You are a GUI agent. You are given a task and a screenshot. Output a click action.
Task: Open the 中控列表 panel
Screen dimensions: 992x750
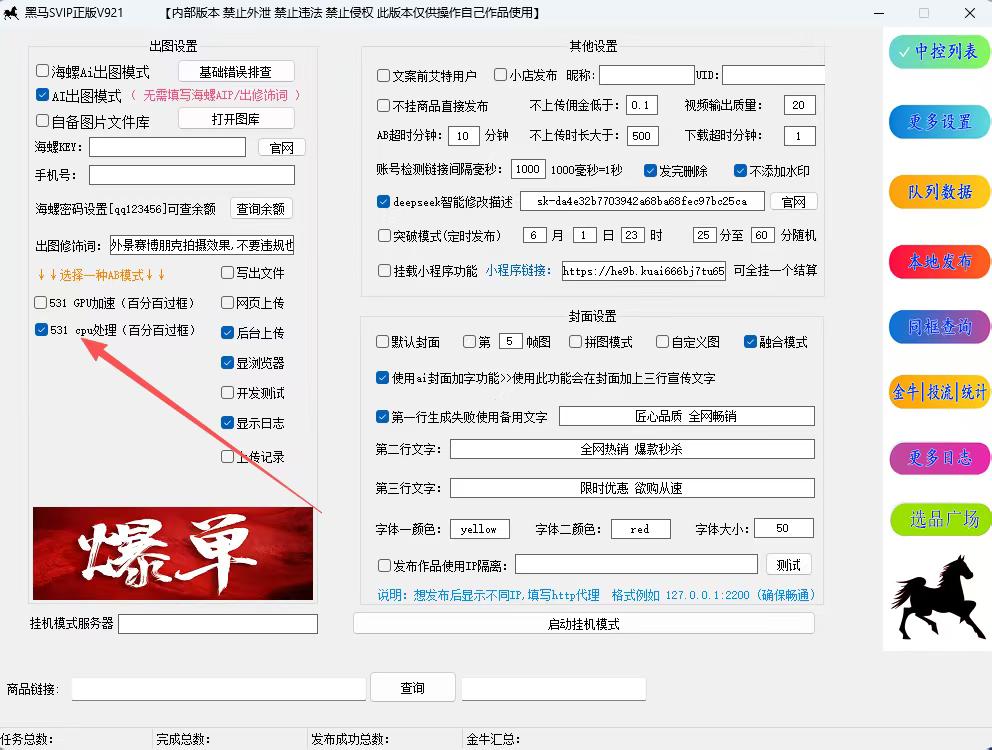939,52
